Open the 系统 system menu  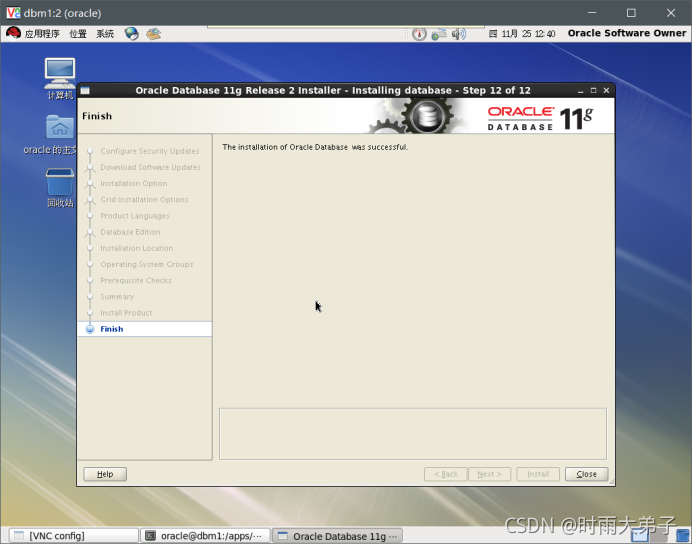[x=105, y=34]
